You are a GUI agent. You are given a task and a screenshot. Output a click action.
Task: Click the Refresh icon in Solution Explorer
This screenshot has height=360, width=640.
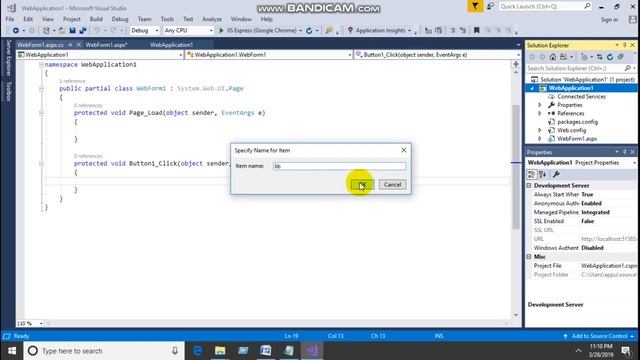pos(610,57)
